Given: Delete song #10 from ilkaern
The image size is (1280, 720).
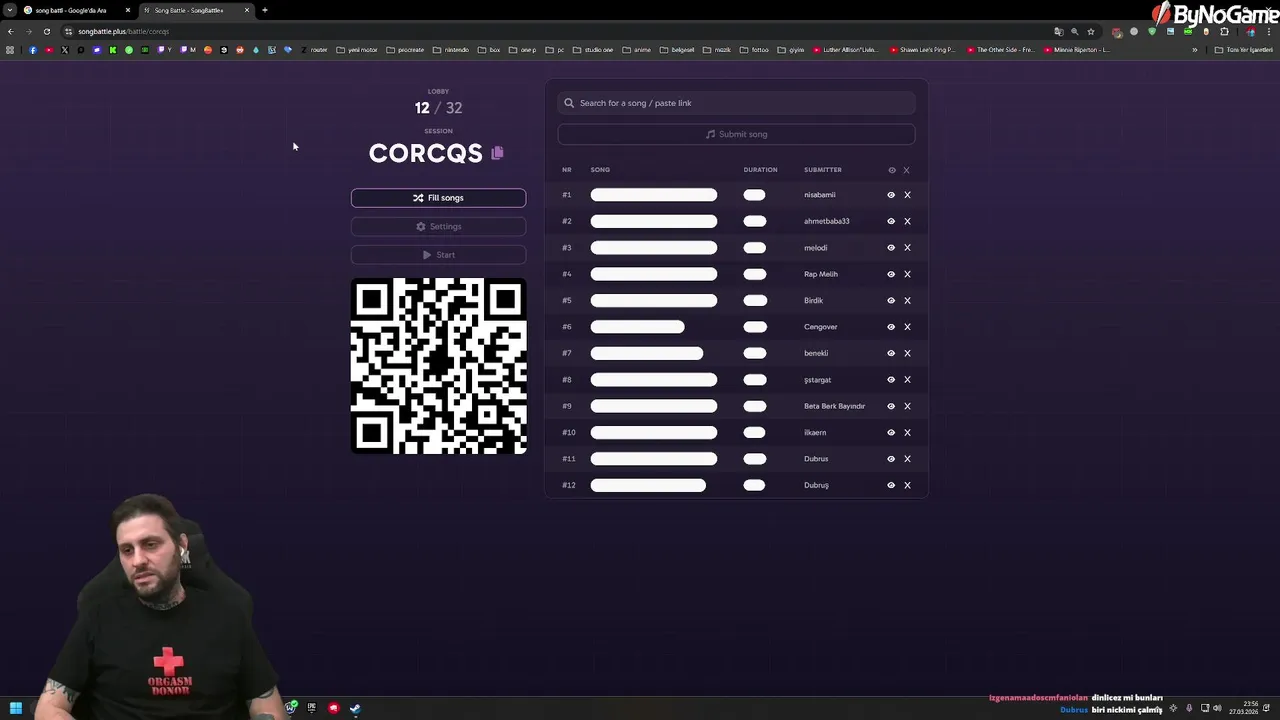Looking at the screenshot, I should [908, 433].
